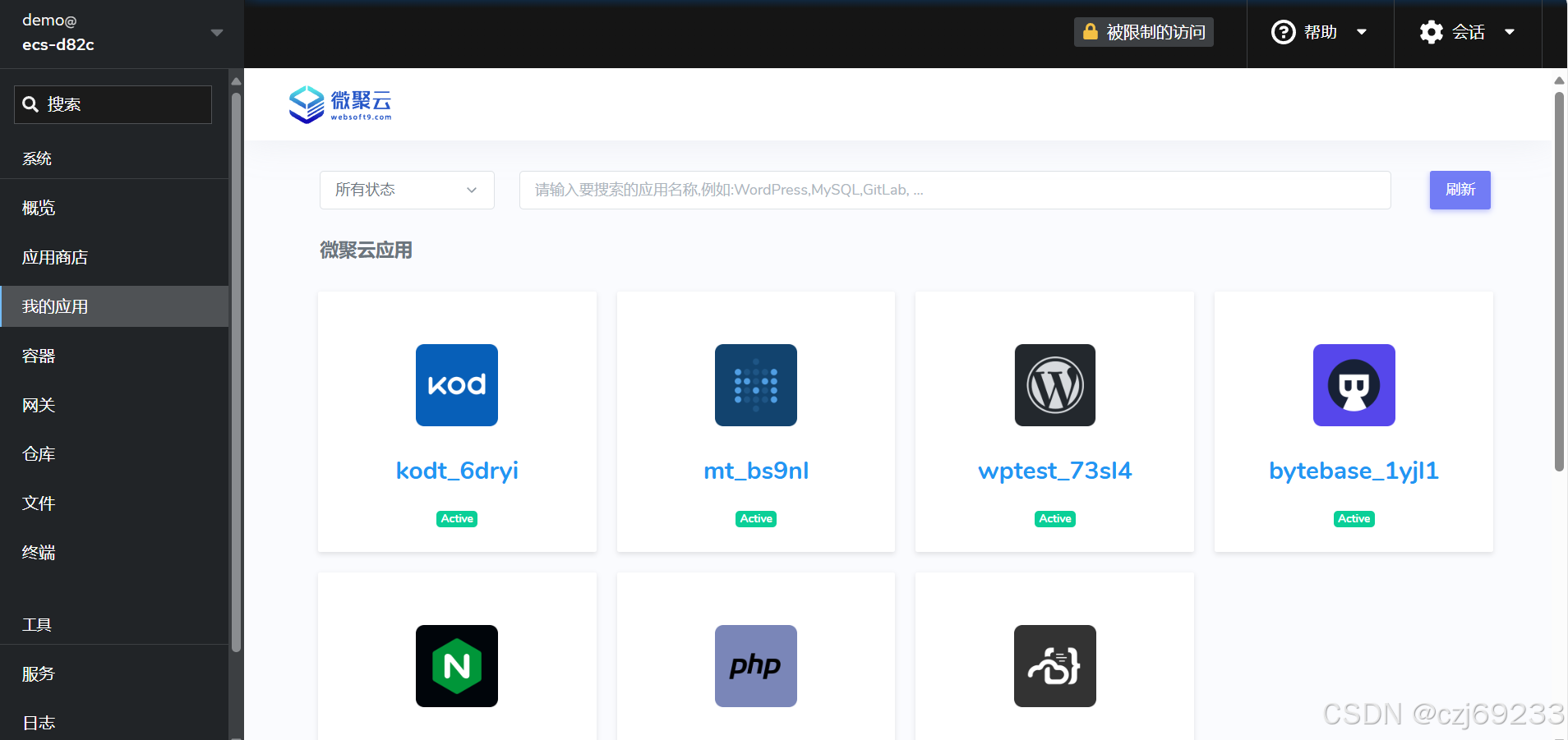
Task: Open the PHP app icon
Action: (x=755, y=666)
